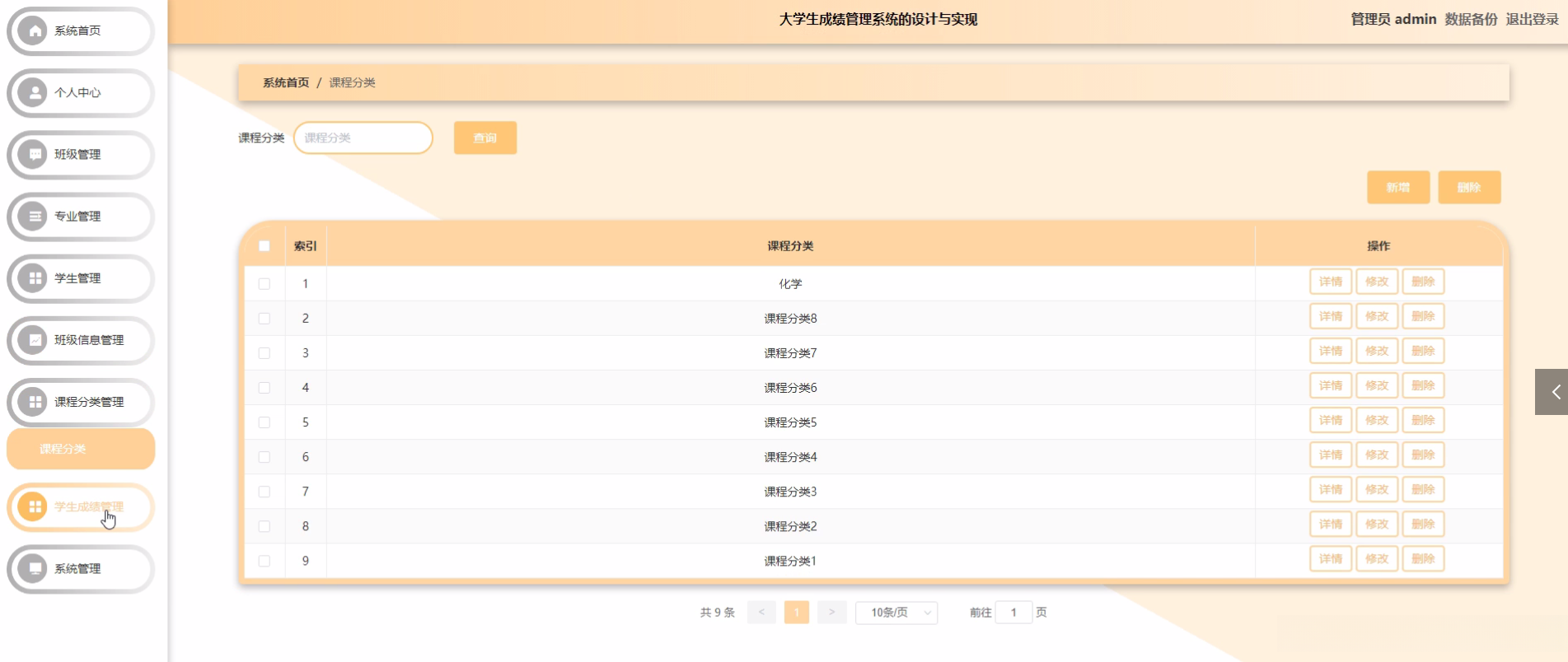Click 删除 for 课程分类1

pyautogui.click(x=1423, y=558)
